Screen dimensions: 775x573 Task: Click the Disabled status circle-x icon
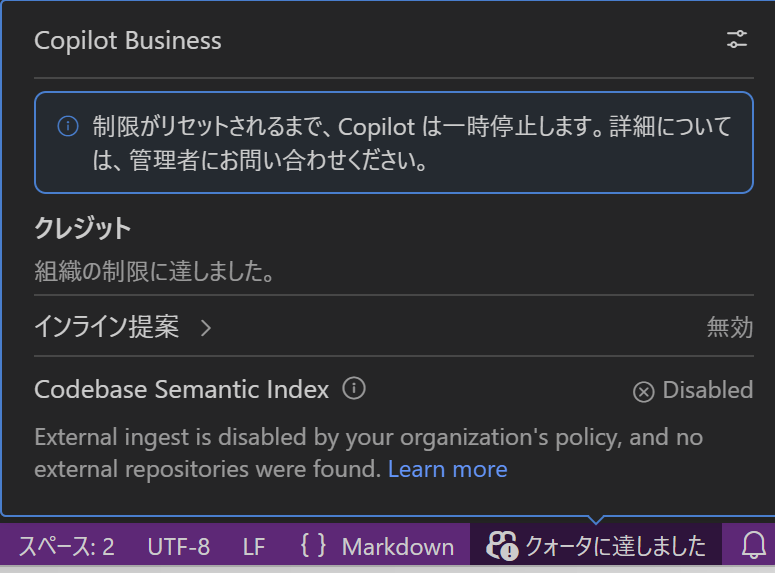pos(643,392)
